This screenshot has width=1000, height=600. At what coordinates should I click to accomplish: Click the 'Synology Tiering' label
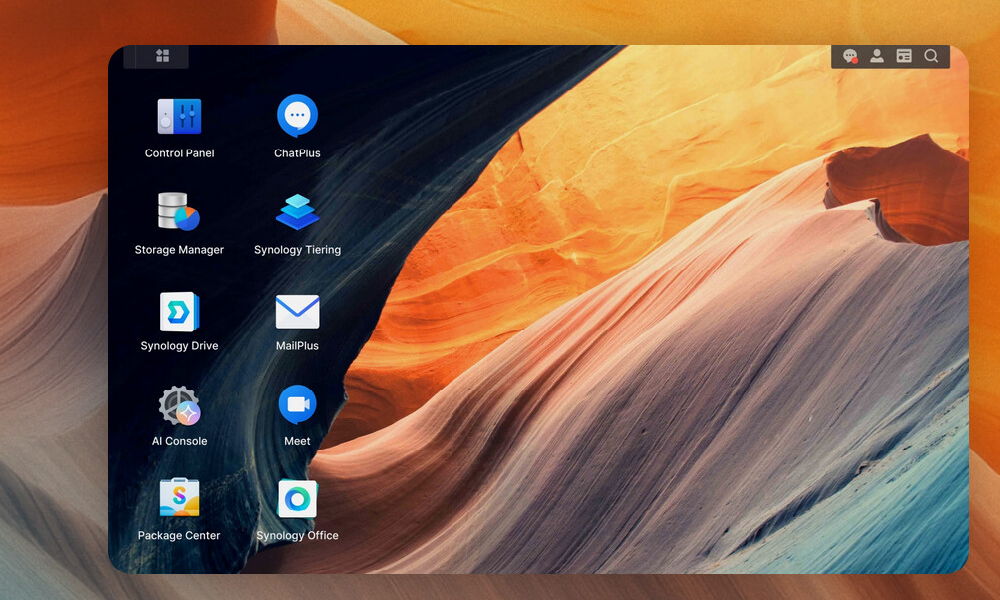(297, 250)
